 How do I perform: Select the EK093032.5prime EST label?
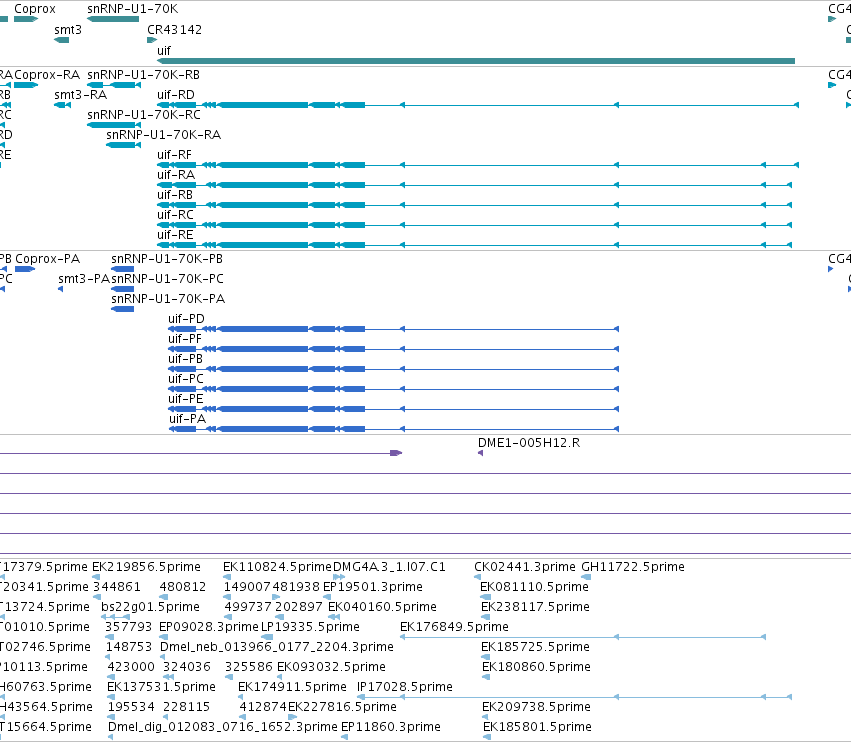[x=332, y=667]
